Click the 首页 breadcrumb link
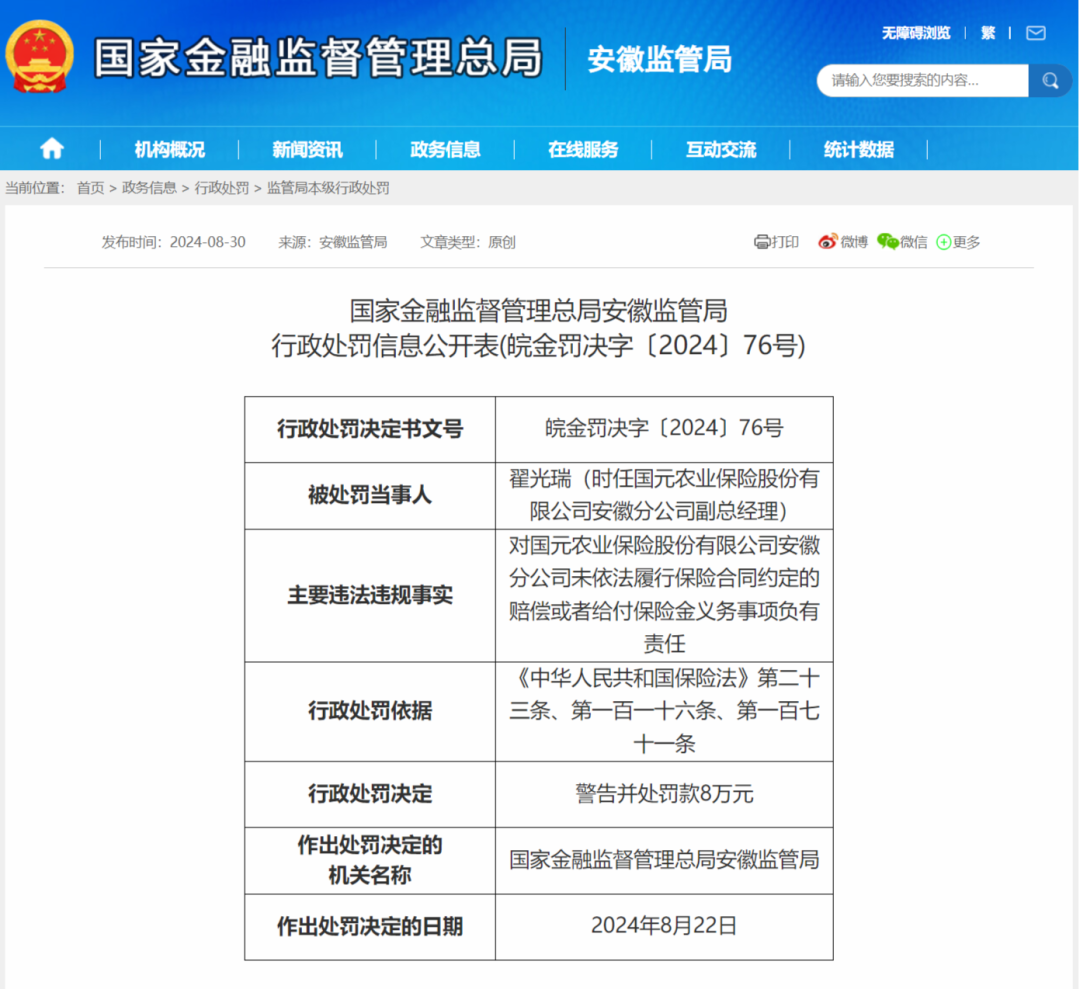1080x989 pixels. 90,188
